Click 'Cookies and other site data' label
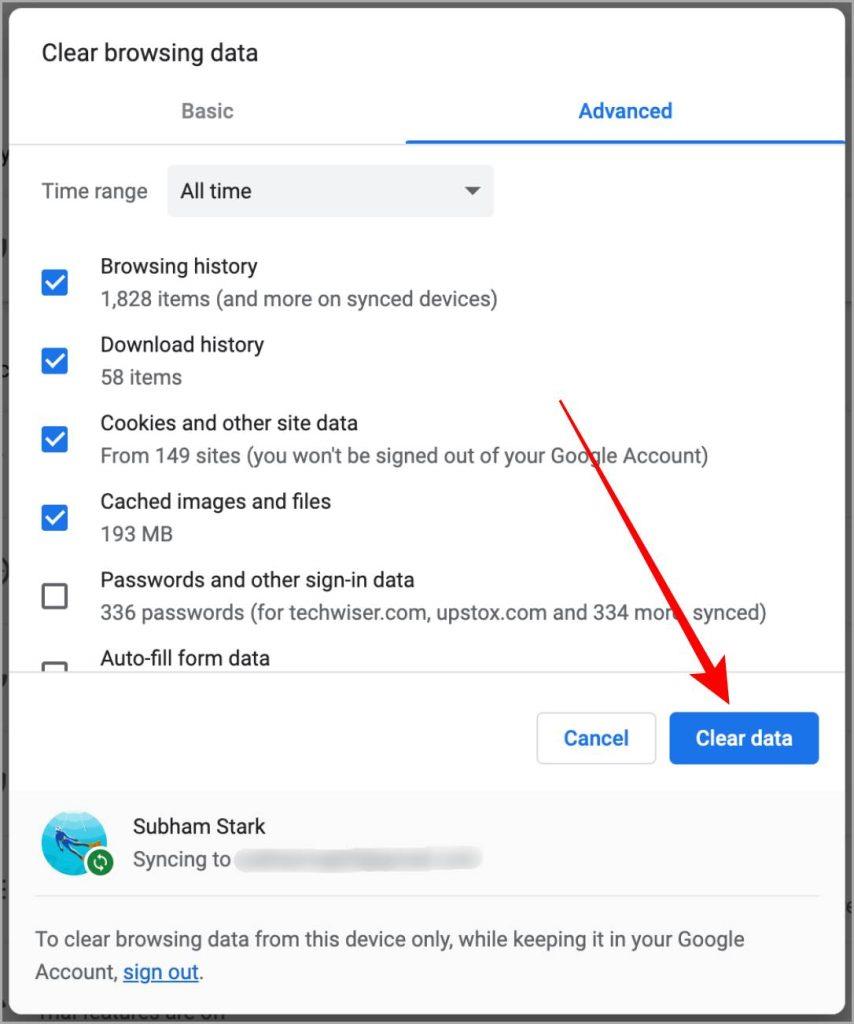 click(x=229, y=423)
